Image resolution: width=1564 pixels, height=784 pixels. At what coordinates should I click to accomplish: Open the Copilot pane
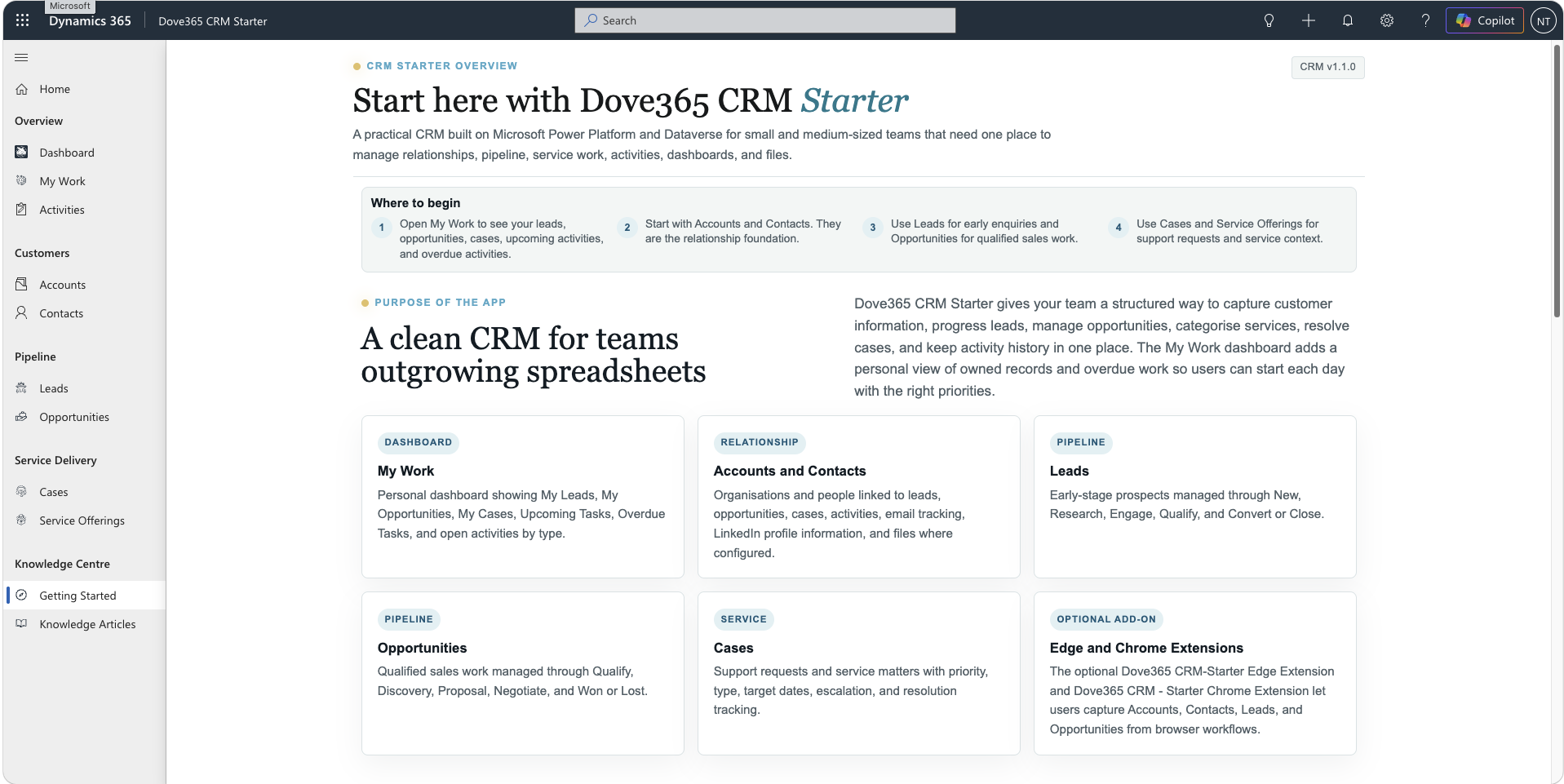pos(1485,20)
